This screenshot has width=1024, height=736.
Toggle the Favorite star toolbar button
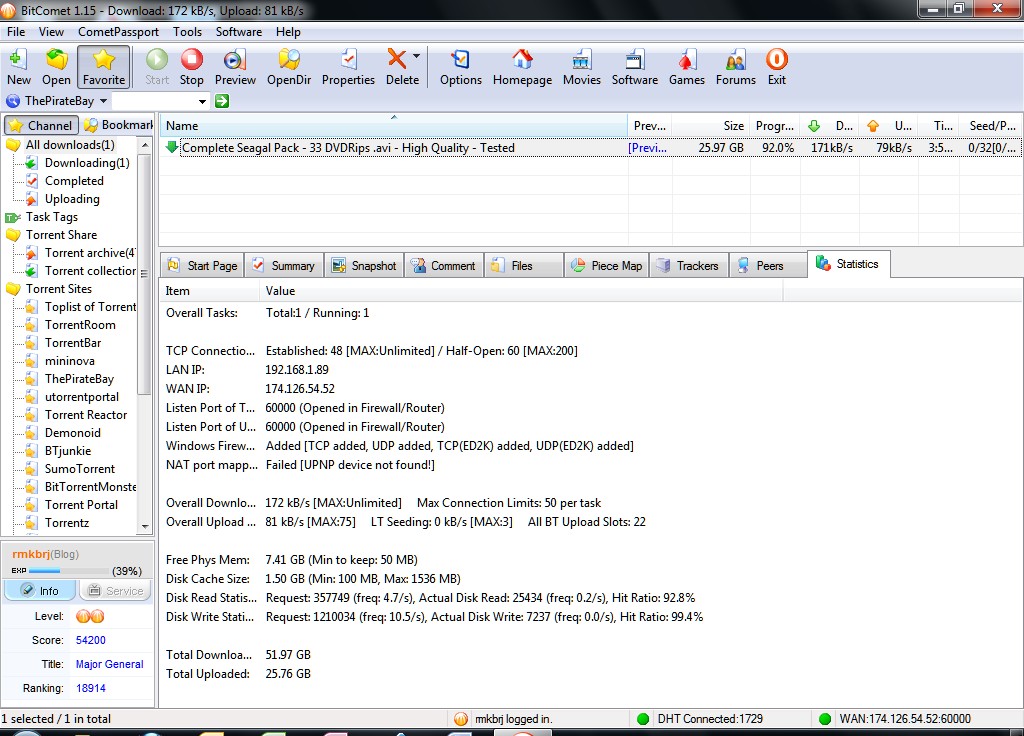(104, 67)
